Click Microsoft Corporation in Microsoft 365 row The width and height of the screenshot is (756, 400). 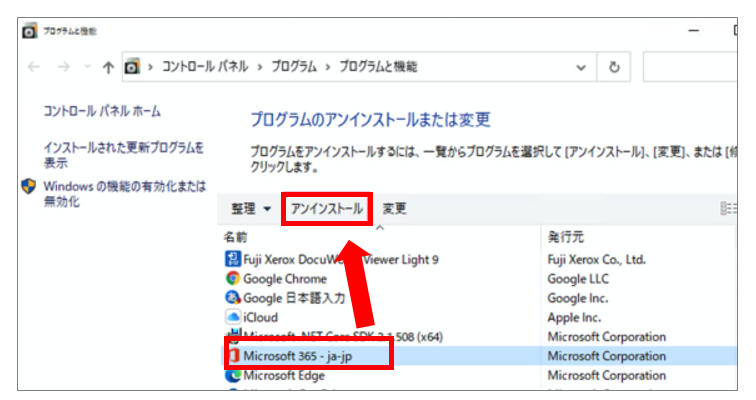pos(607,356)
